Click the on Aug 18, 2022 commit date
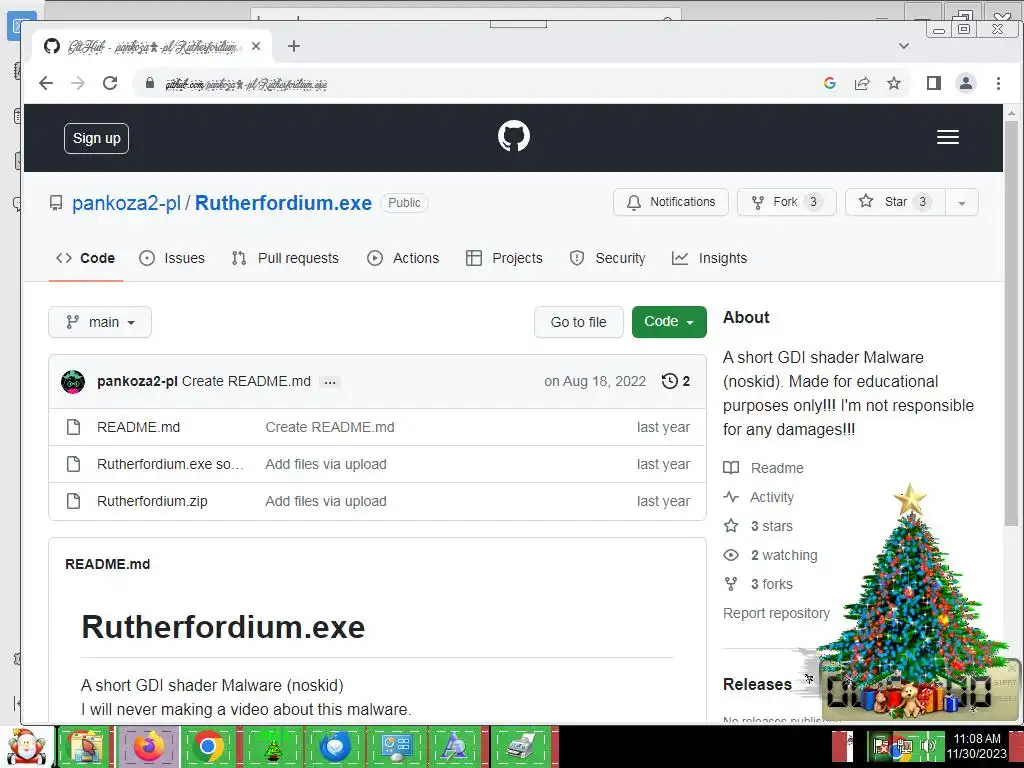Screen dimensions: 1024x768 595,381
